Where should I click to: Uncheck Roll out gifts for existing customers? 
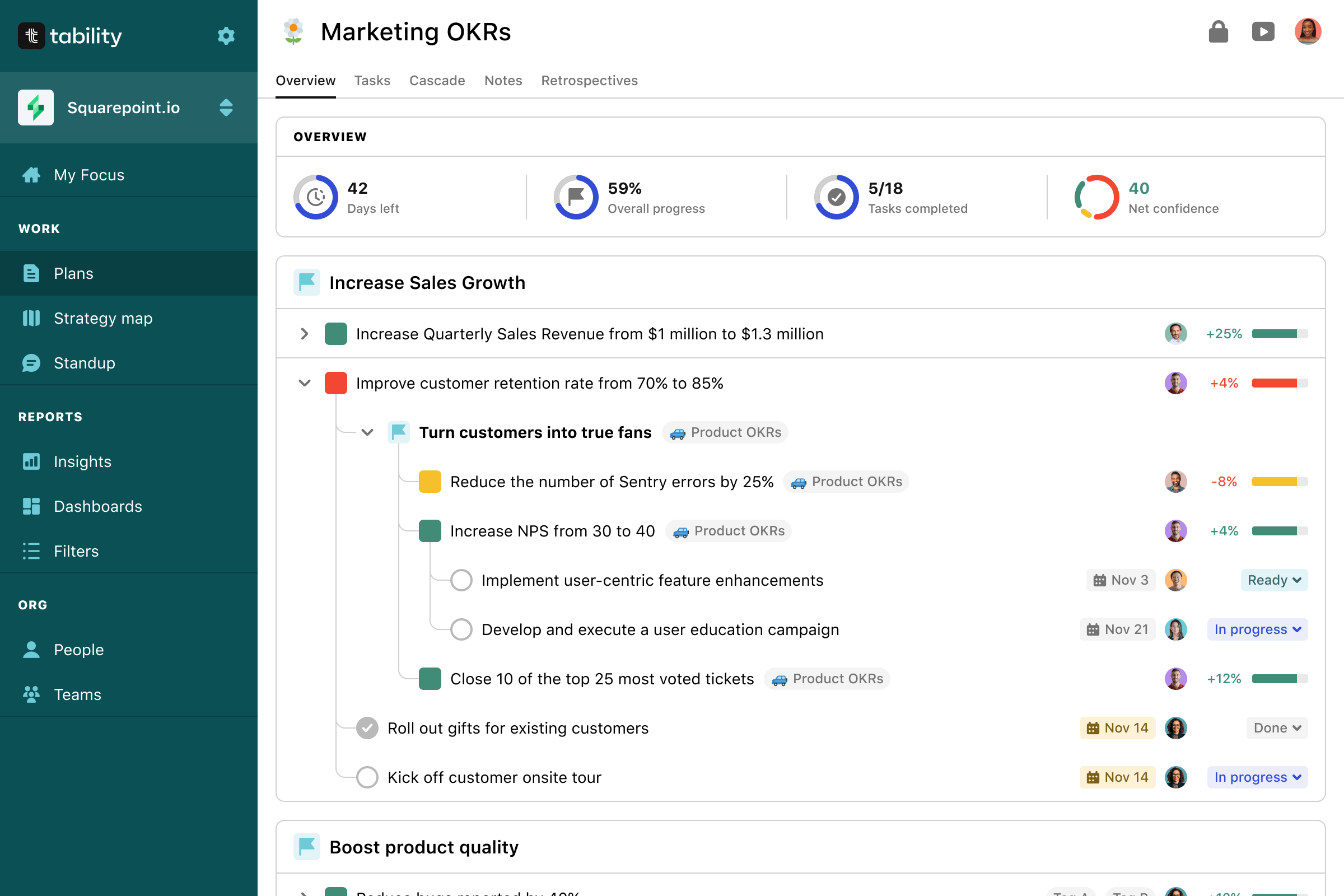pos(367,728)
